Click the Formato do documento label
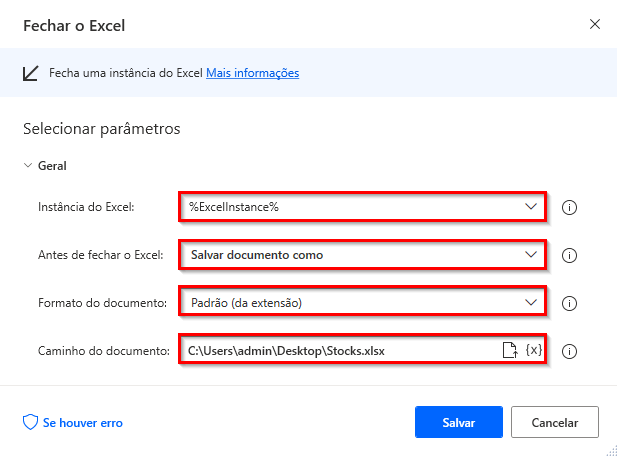The image size is (617, 456). [x=102, y=303]
